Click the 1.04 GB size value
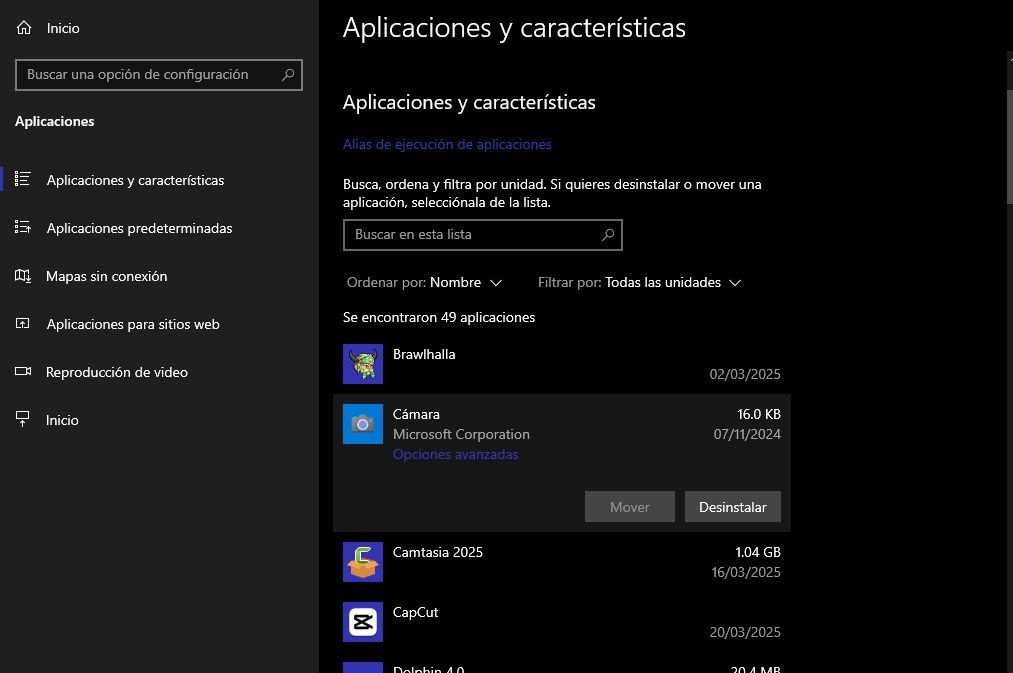 (x=758, y=552)
